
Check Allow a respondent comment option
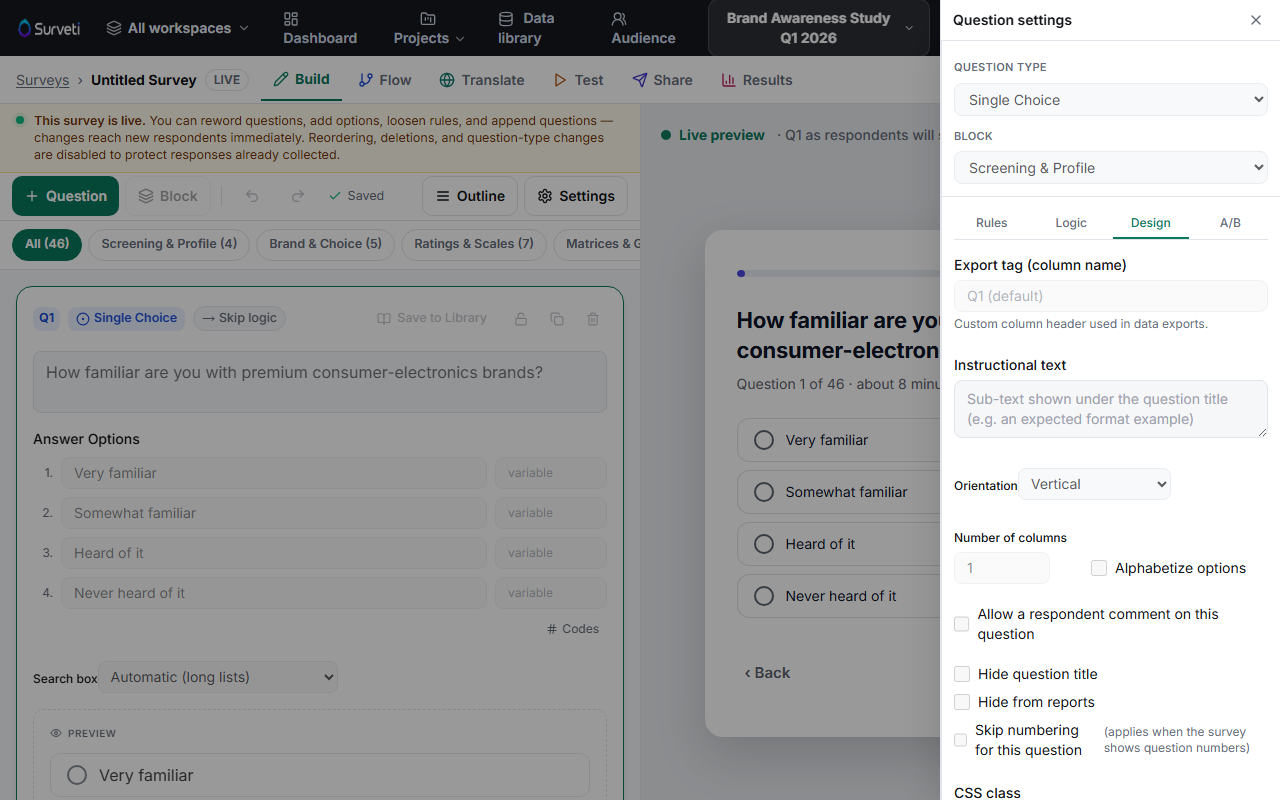pyautogui.click(x=962, y=624)
